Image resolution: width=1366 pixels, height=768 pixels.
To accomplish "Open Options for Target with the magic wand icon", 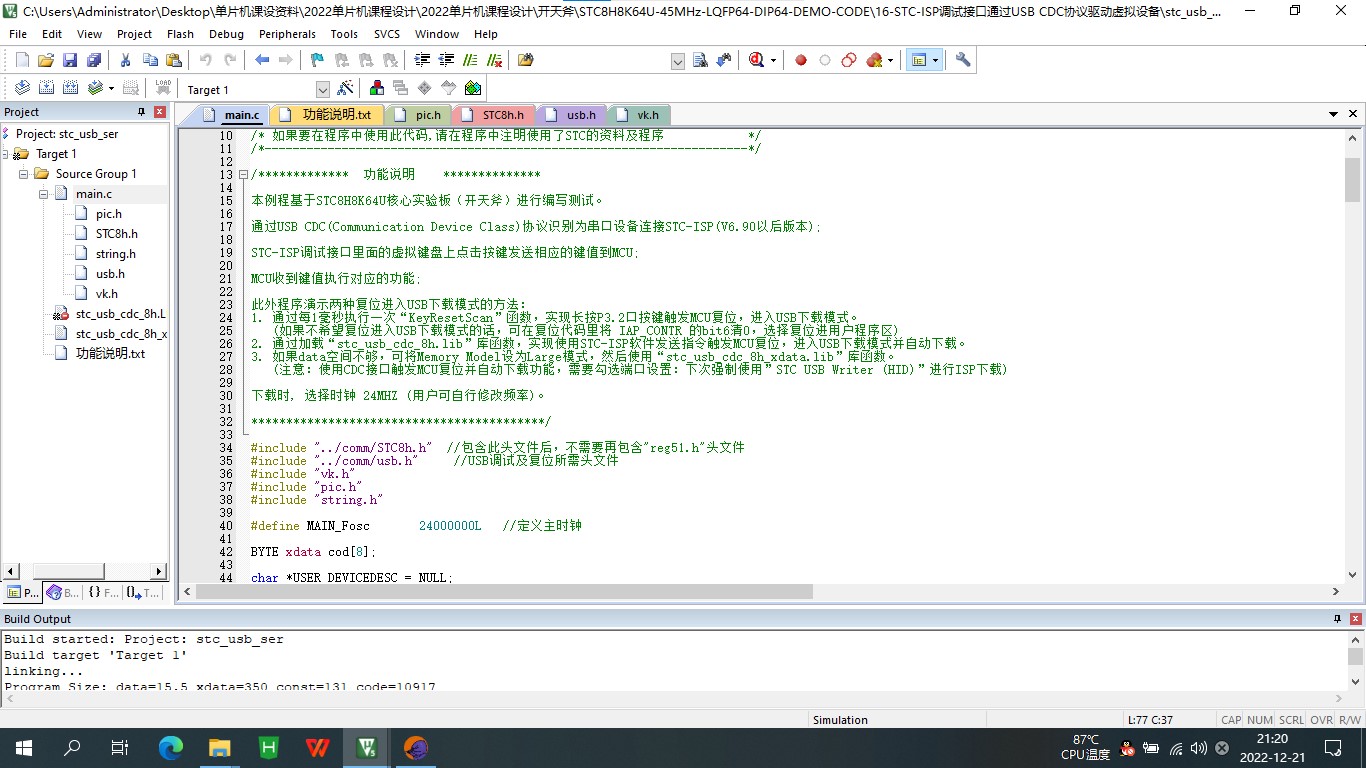I will tap(345, 88).
